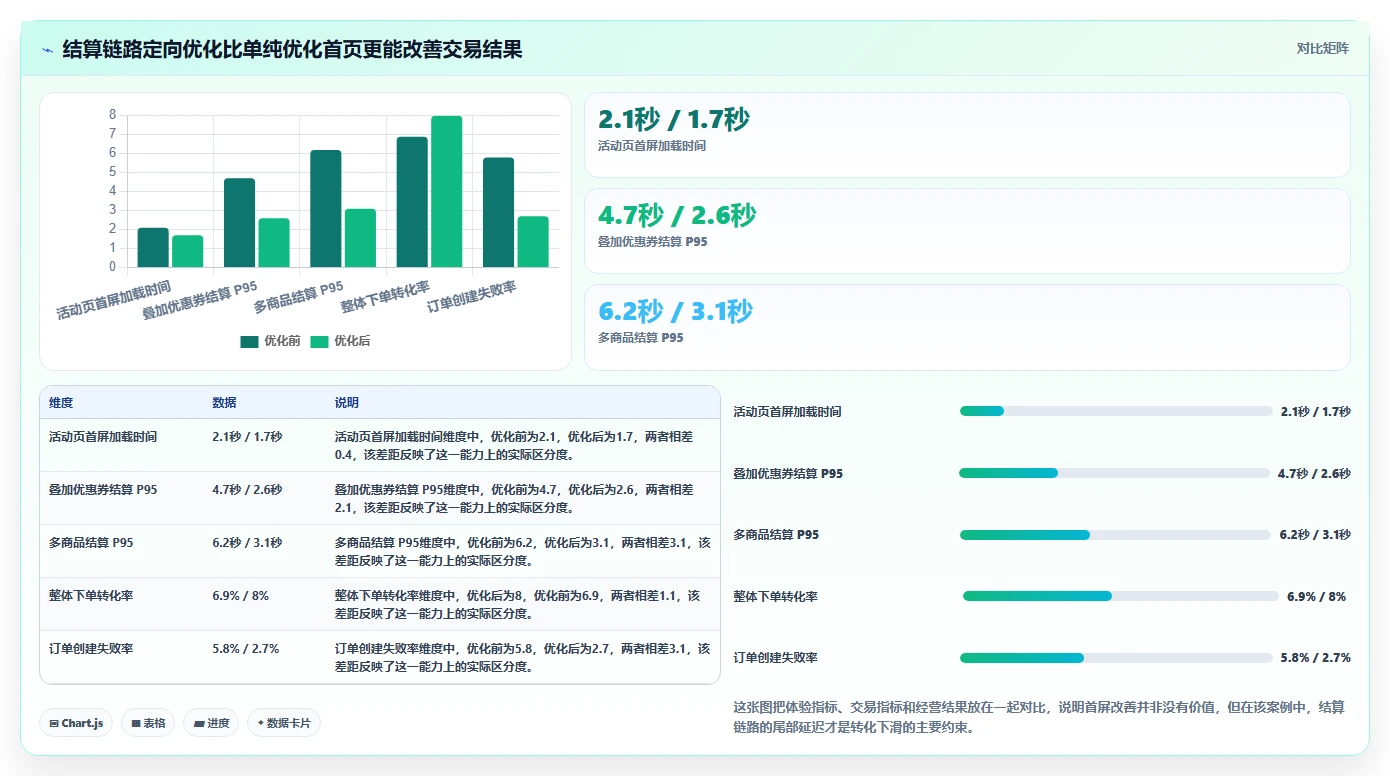Toggle the 优化前 legend entry in chart
1390x776 pixels.
270,341
